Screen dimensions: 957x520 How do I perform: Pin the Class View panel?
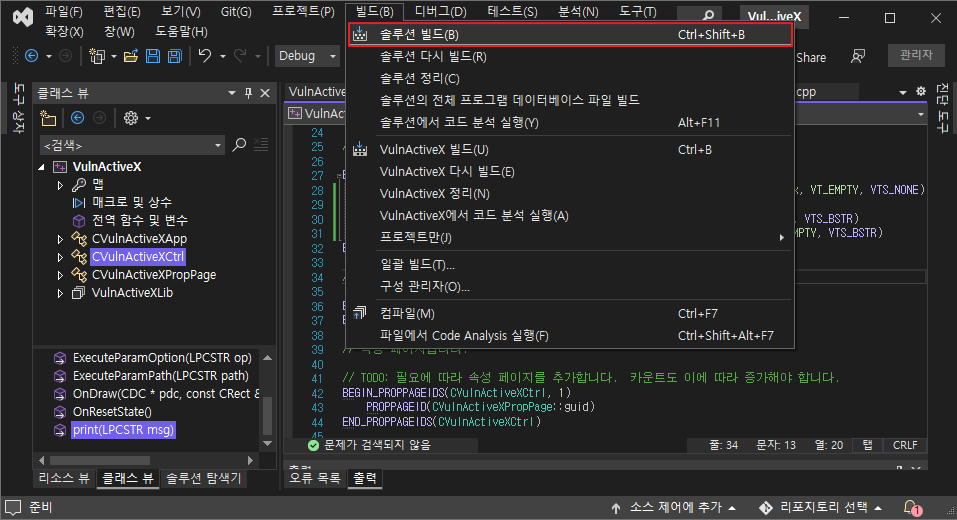[248, 93]
